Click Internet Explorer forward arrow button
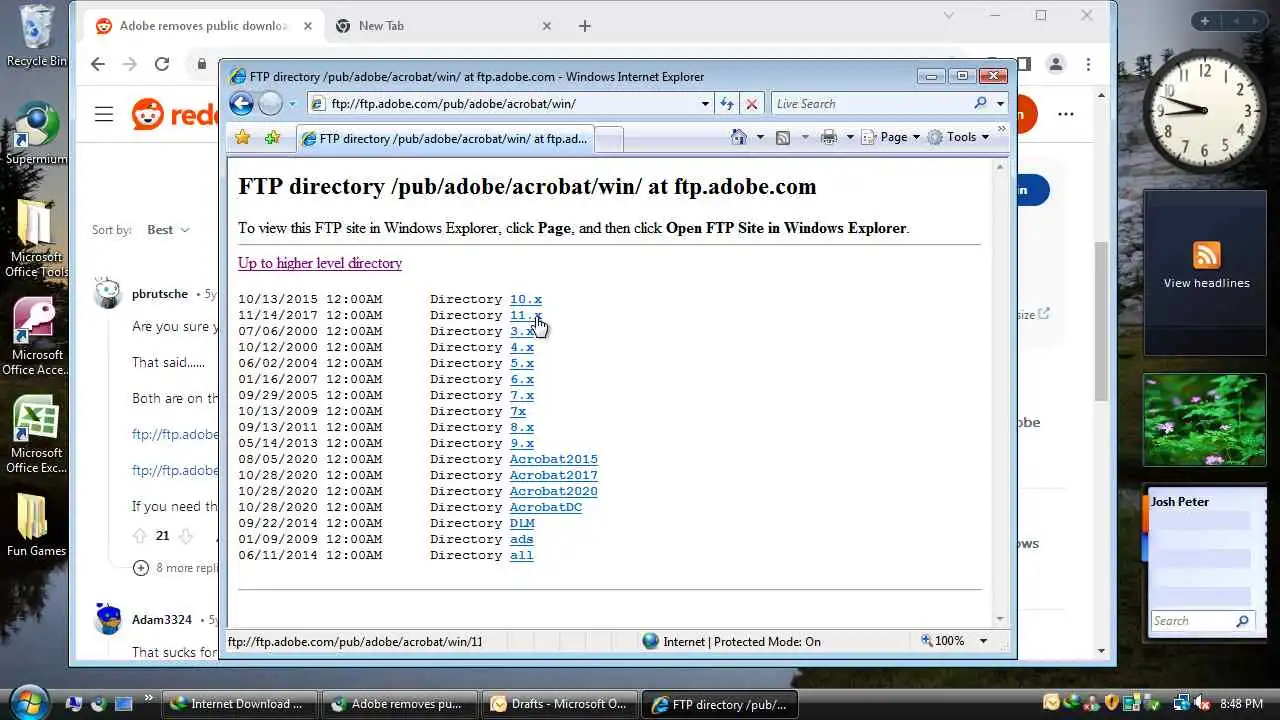 [x=270, y=103]
